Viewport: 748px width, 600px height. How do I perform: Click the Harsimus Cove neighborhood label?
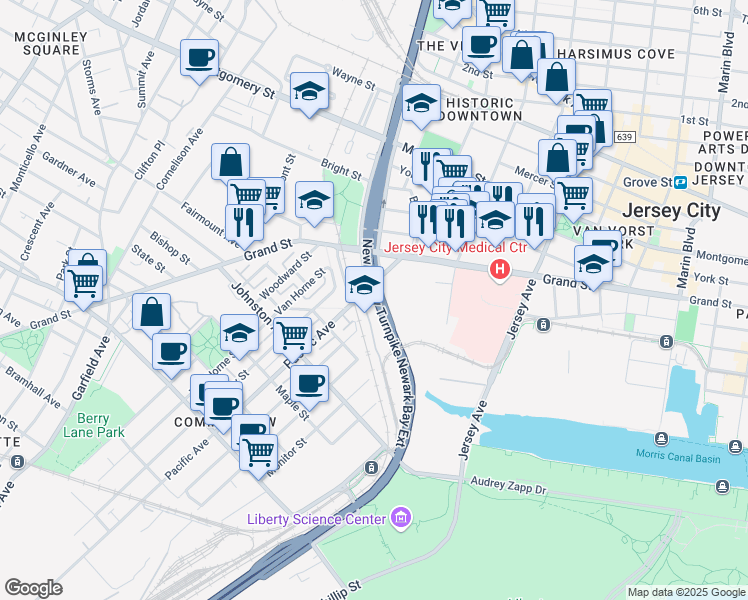(616, 54)
